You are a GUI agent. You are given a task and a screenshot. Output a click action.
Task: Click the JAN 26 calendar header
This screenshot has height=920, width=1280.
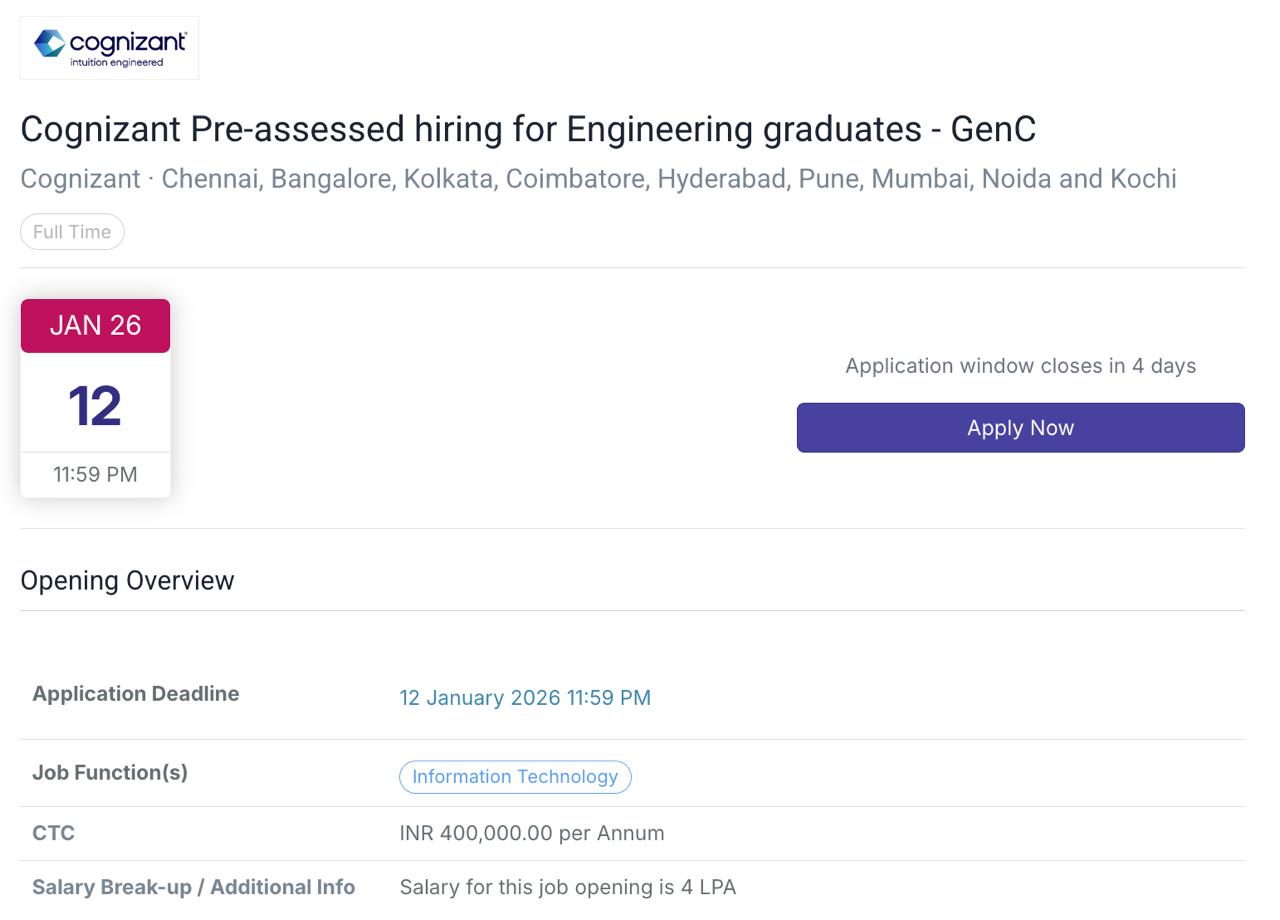(x=95, y=326)
